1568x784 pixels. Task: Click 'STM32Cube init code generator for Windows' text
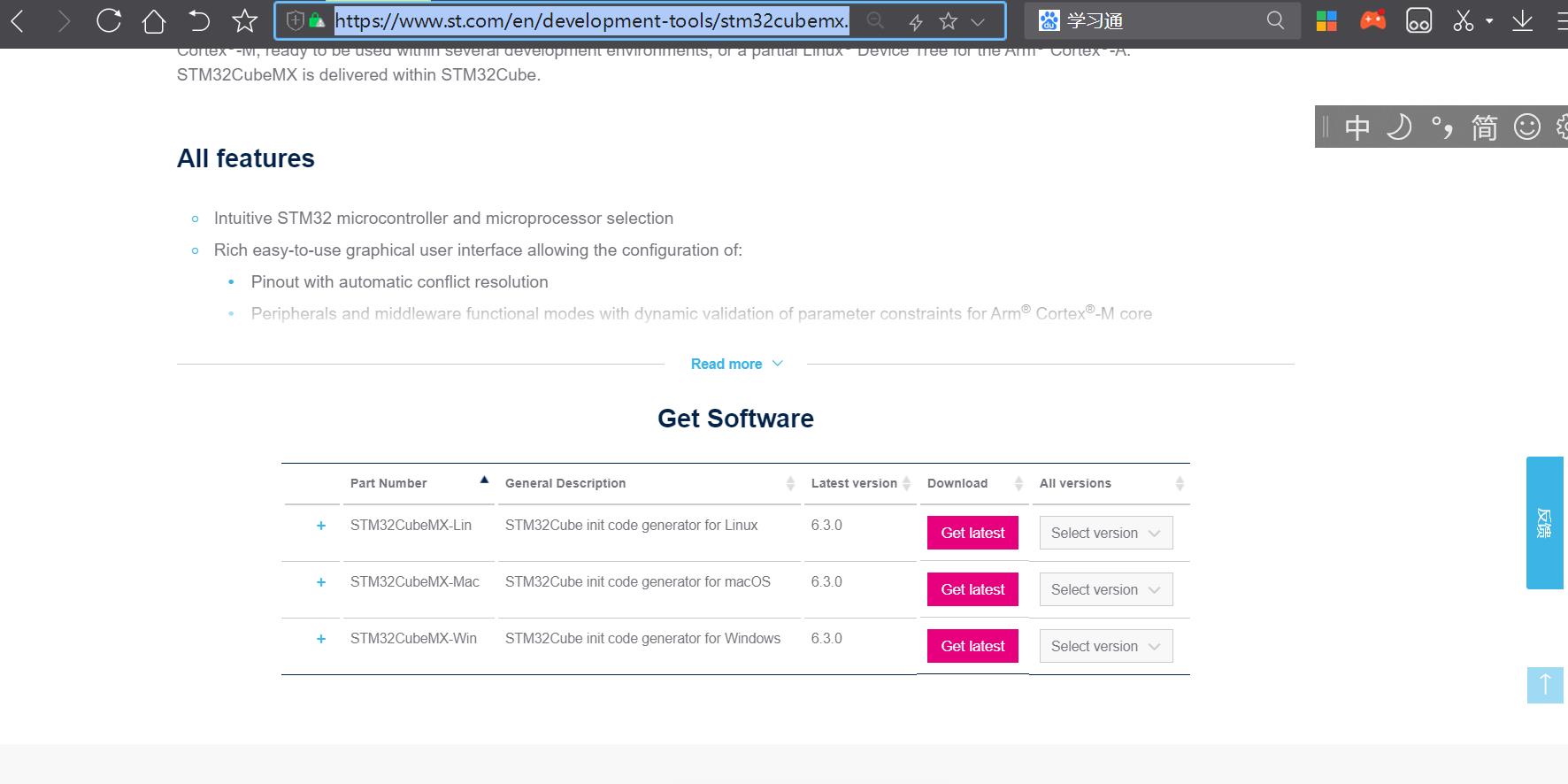(x=643, y=638)
